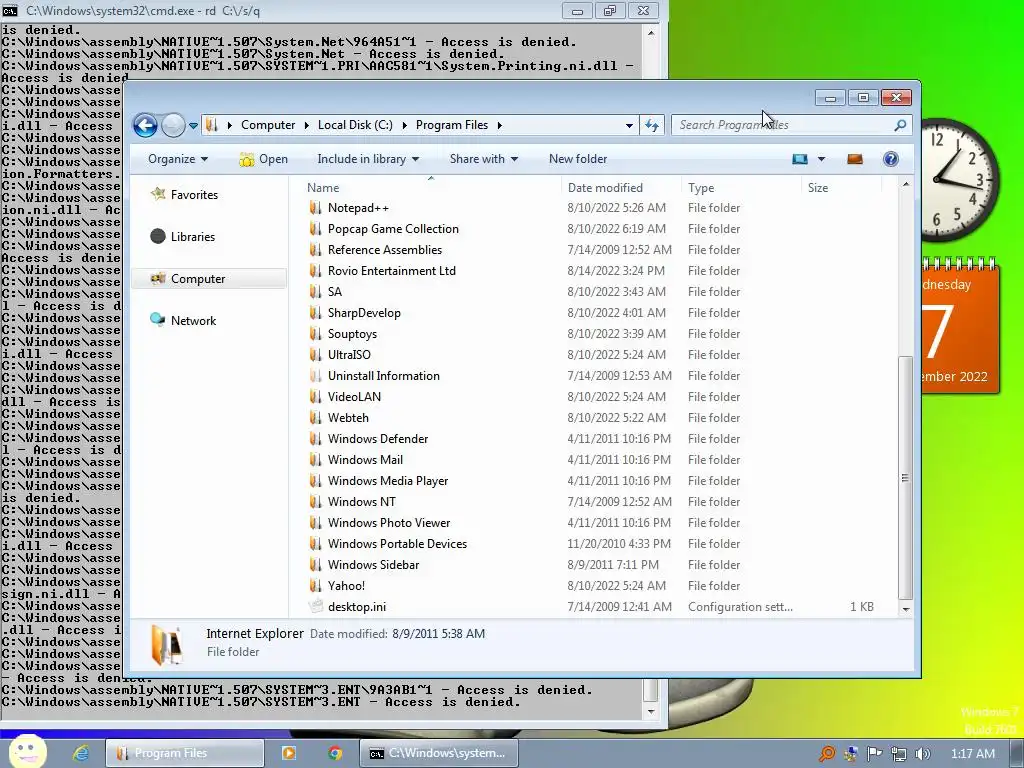Click Computer in the address breadcrumb
This screenshot has width=1024, height=768.
[x=268, y=125]
